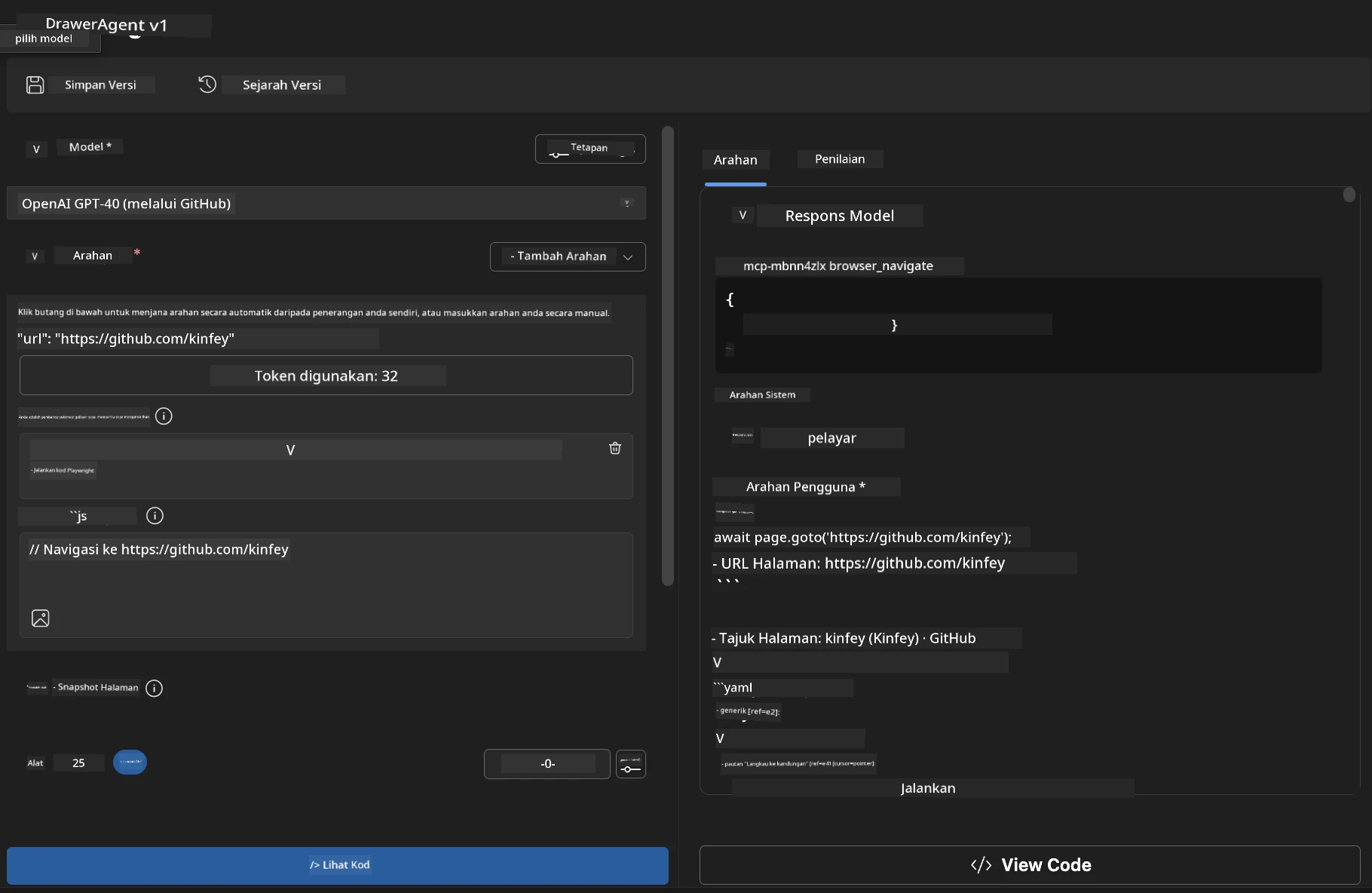This screenshot has width=1372, height=893.
Task: Click the URL Halaman line
Action: coord(859,563)
